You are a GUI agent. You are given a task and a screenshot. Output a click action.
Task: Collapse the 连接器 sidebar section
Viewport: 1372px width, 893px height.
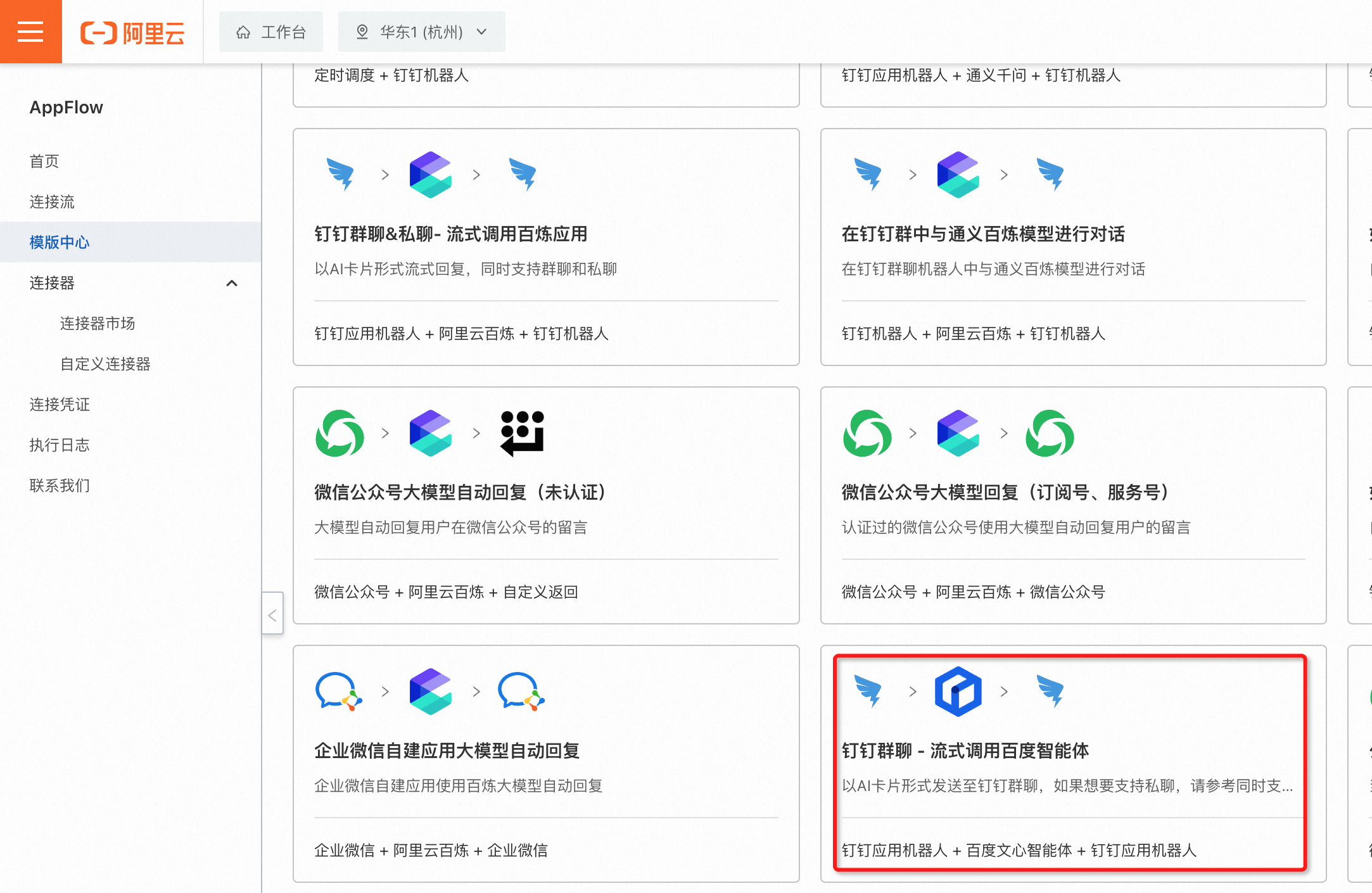(232, 283)
